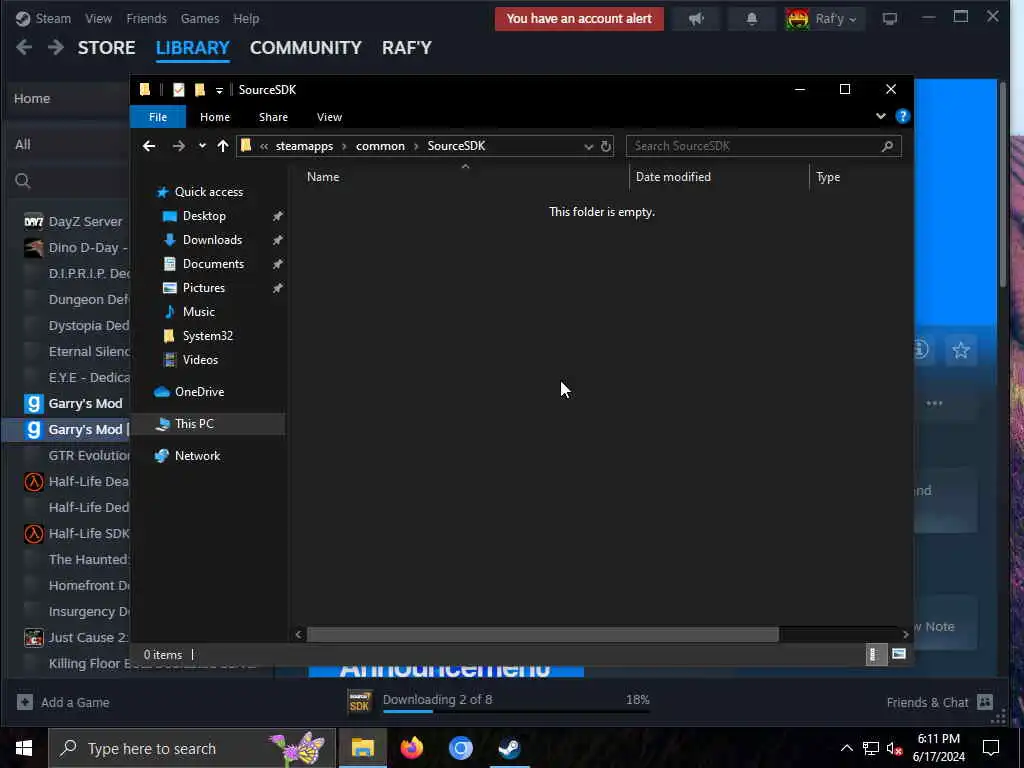Open Steam announcements megaphone icon
This screenshot has width=1024, height=768.
pyautogui.click(x=696, y=19)
